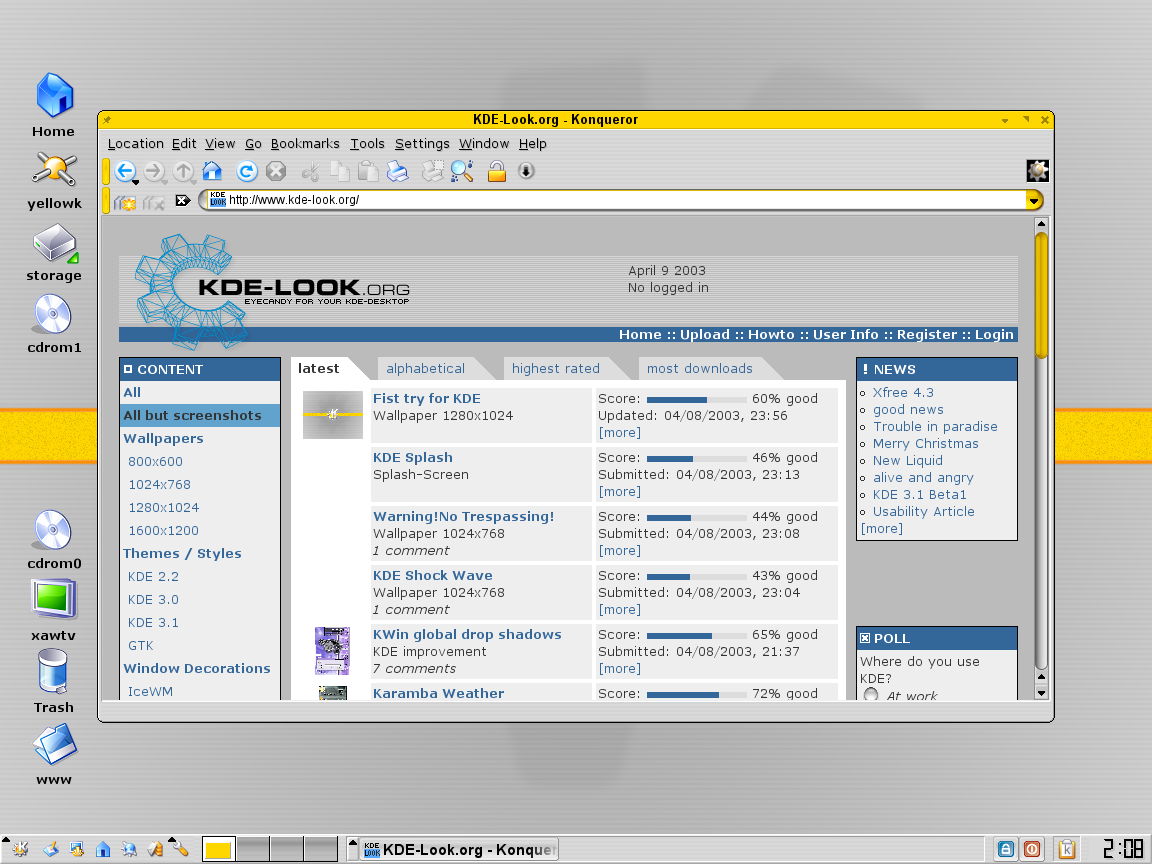Print the page with the printer icon

coord(397,171)
